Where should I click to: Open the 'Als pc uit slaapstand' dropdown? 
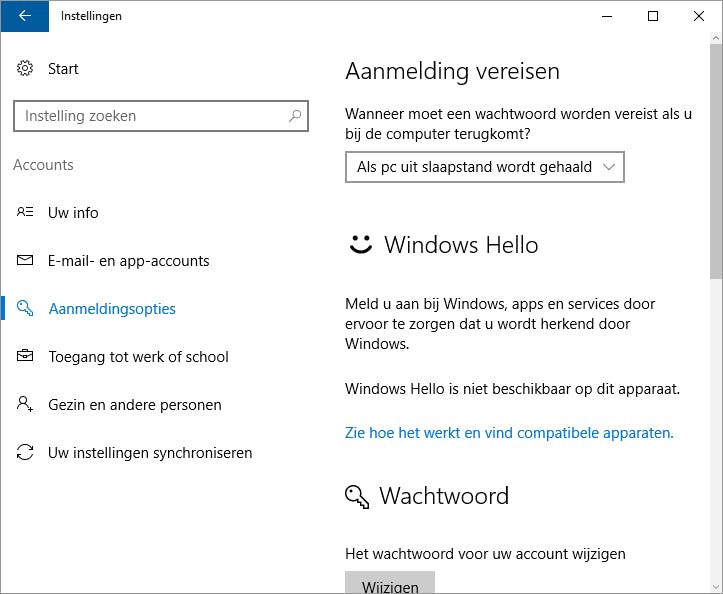click(x=484, y=167)
